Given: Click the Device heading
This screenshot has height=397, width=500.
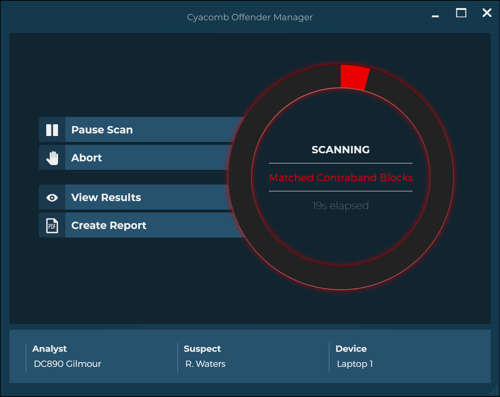Looking at the screenshot, I should pos(351,349).
